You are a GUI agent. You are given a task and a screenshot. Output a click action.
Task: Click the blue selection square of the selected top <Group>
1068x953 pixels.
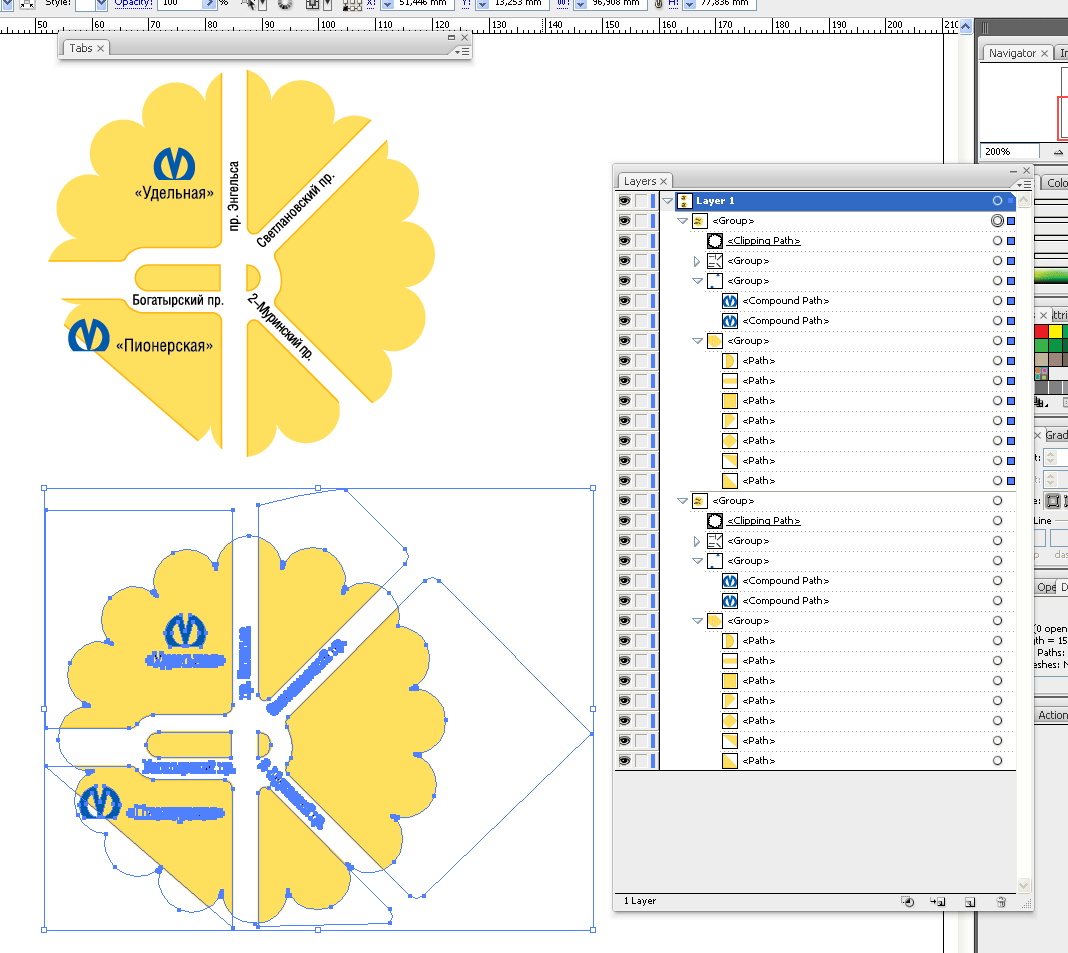click(1011, 221)
